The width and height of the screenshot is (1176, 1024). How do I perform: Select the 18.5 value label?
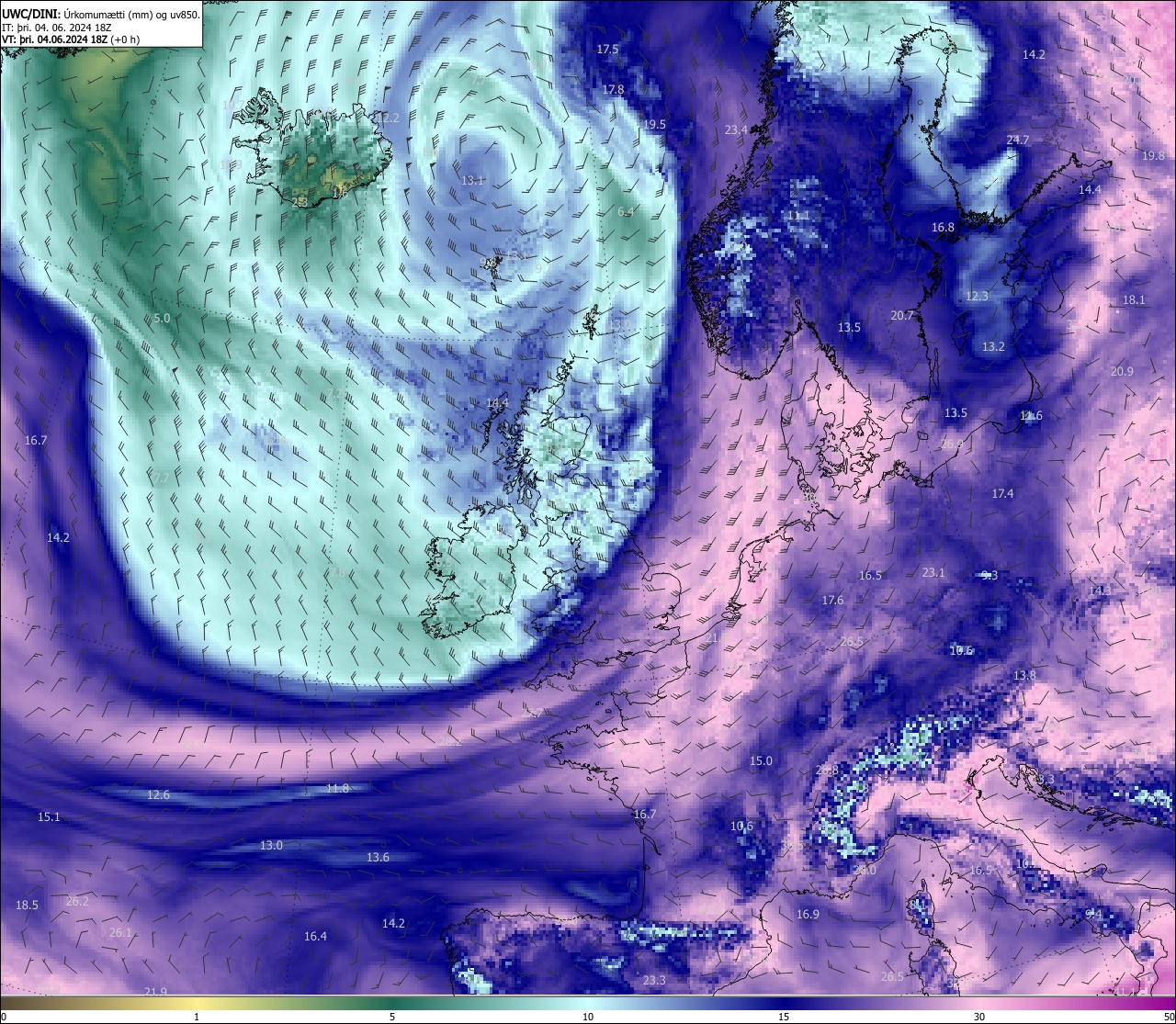tap(28, 906)
